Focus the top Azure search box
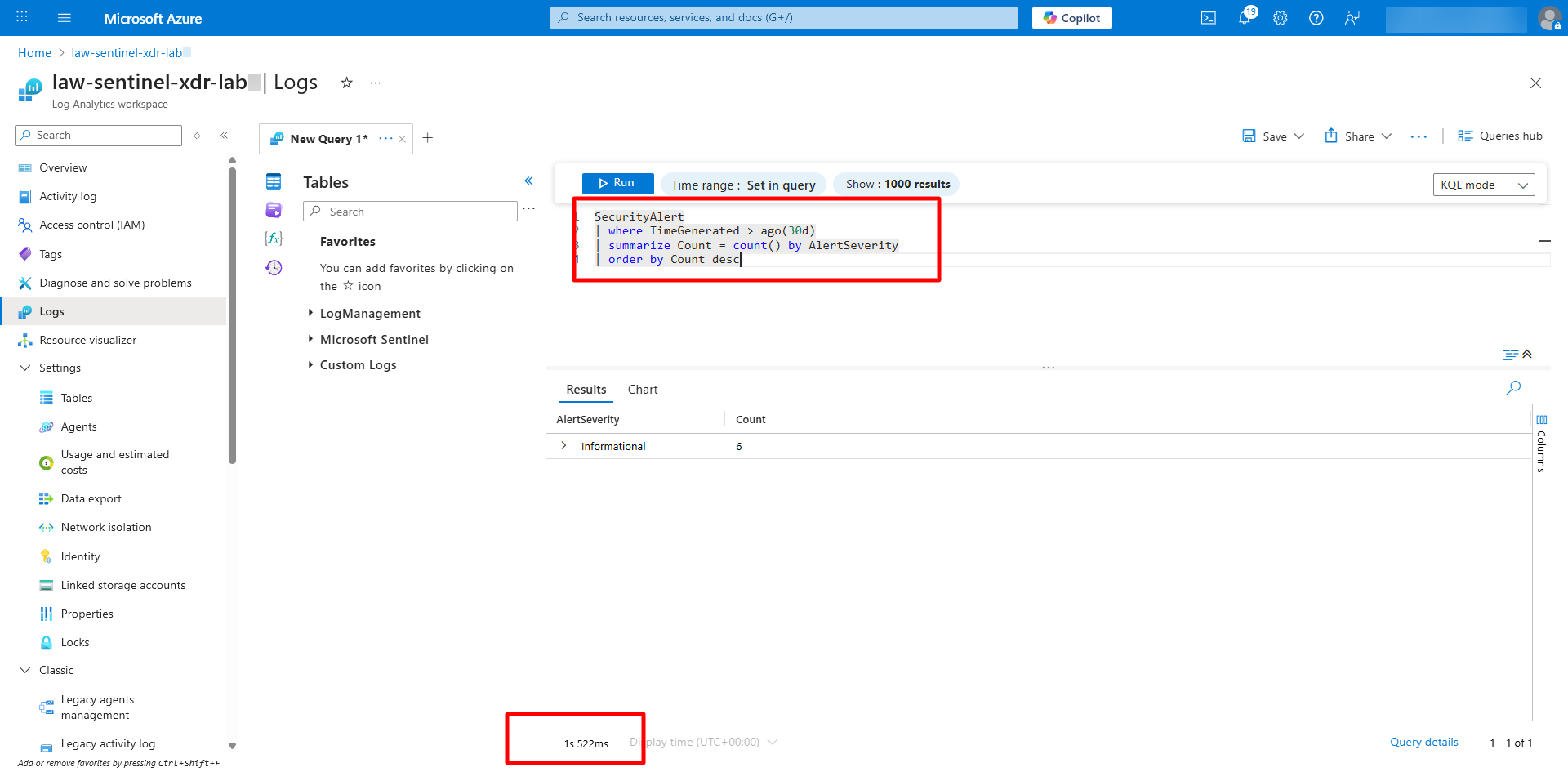This screenshot has width=1568, height=772. (784, 18)
